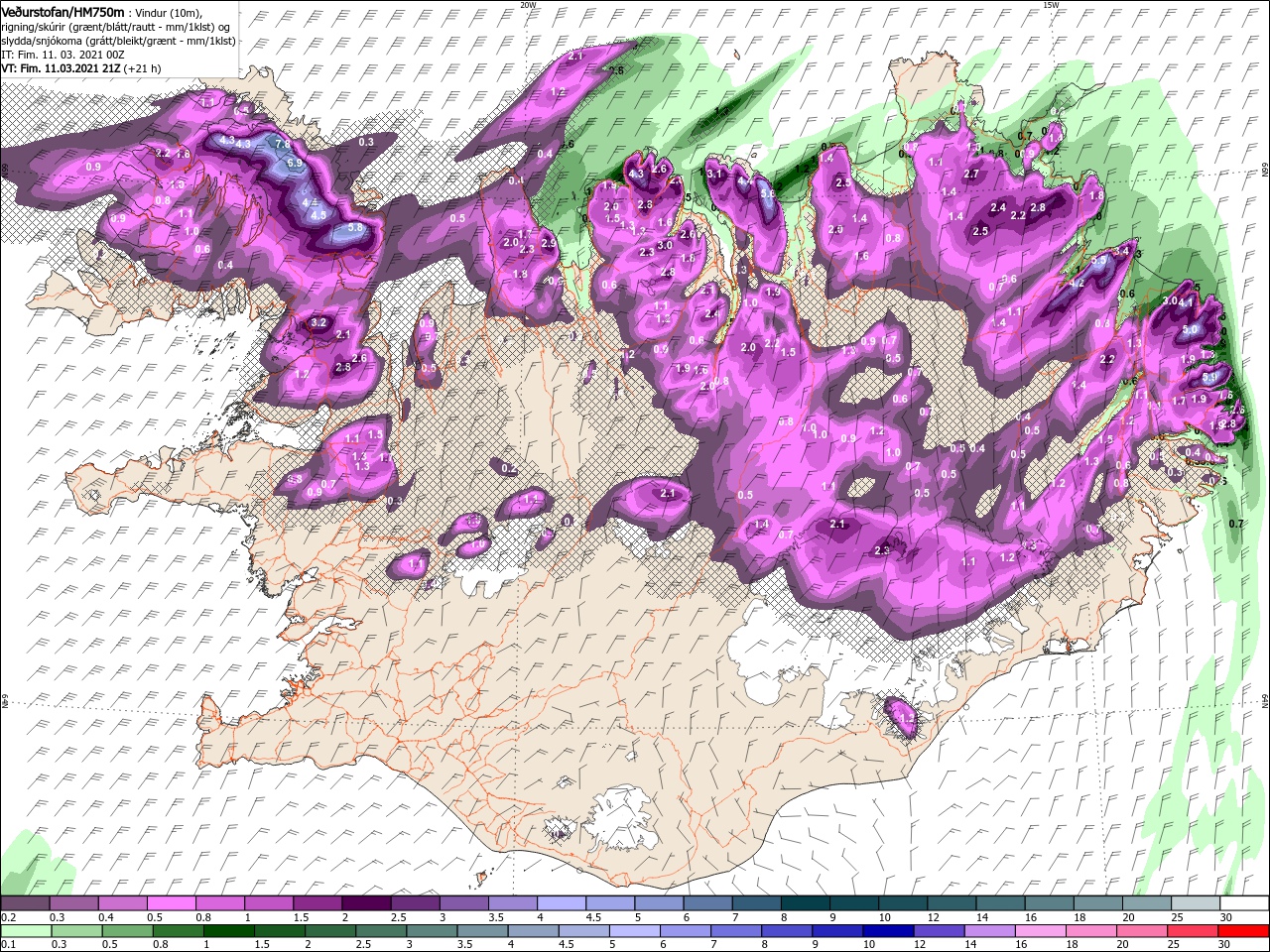Click the valid time 'VT: Fim. 11.03.2021 21Z (+21 h)'
The width and height of the screenshot is (1270, 952).
tap(81, 68)
